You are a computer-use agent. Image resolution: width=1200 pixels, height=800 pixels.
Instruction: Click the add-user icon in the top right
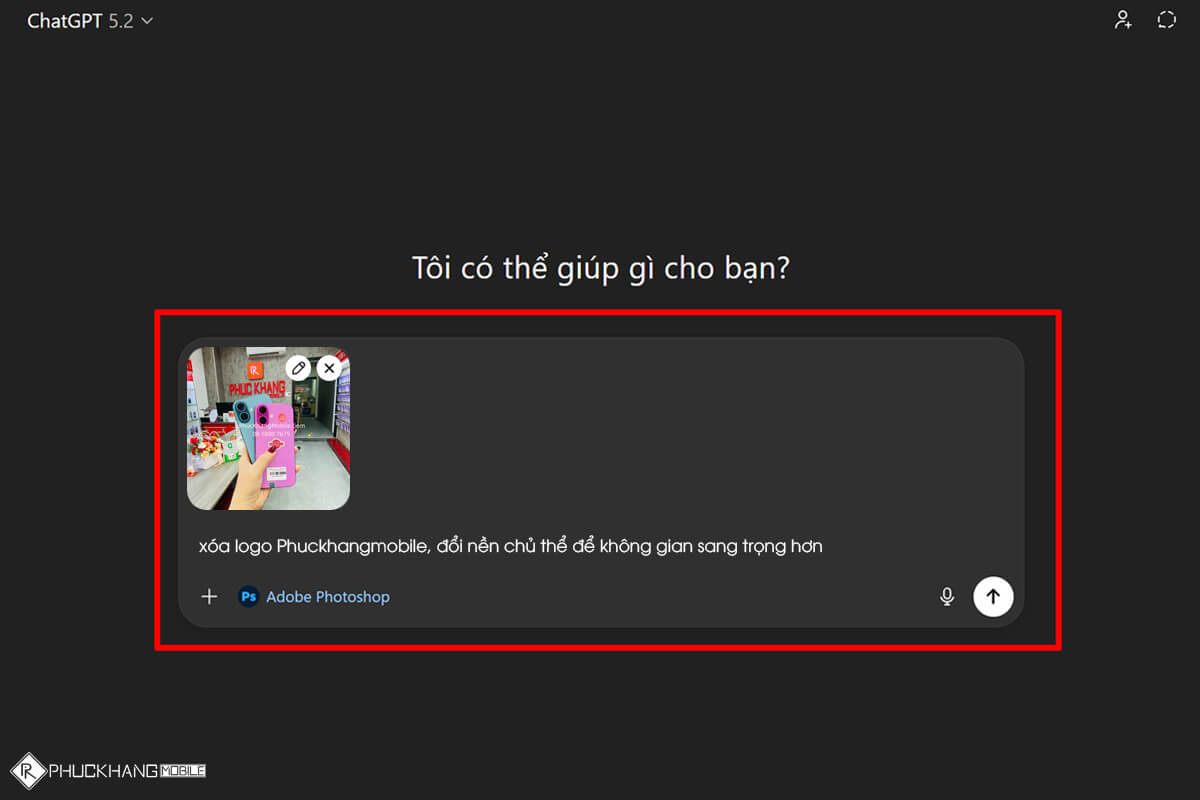[x=1123, y=19]
